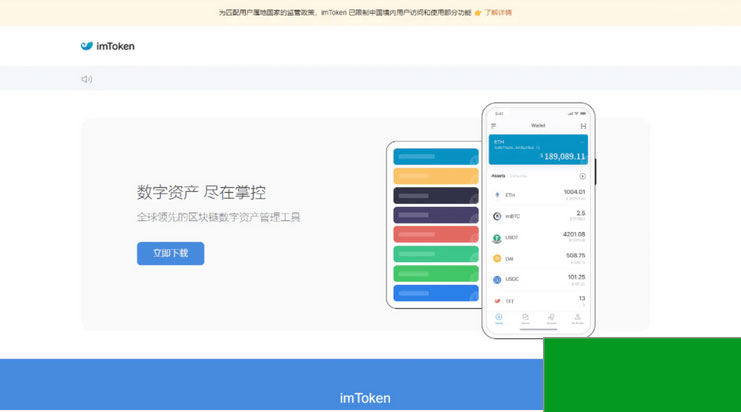
Task: Click the imToken brand name in the header
Action: (115, 46)
